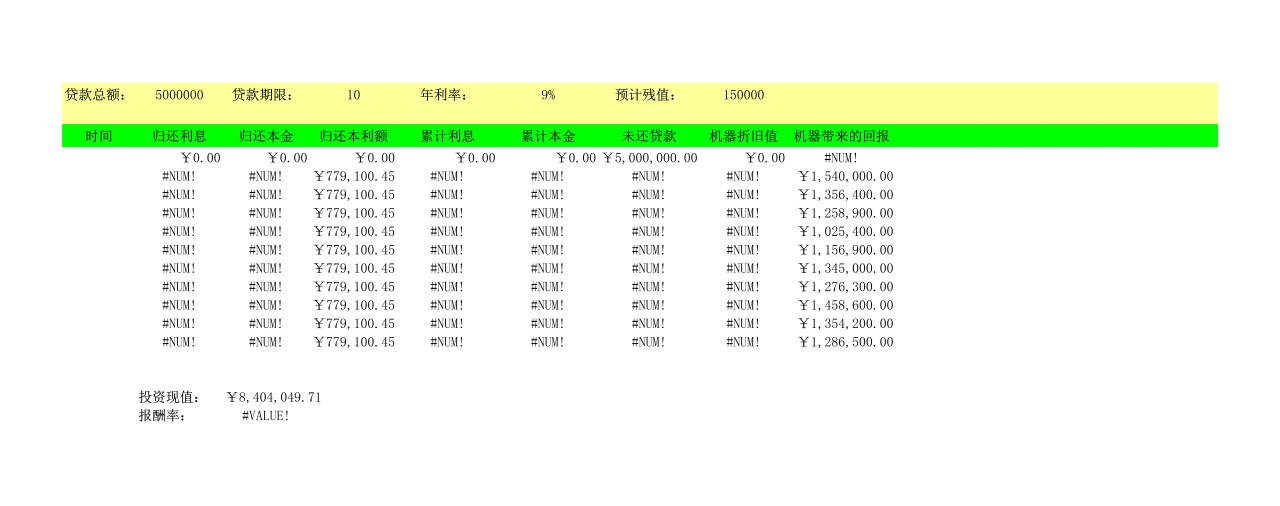Click ¥0.00 under 累计本金 column
The width and height of the screenshot is (1280, 506).
[x=576, y=158]
